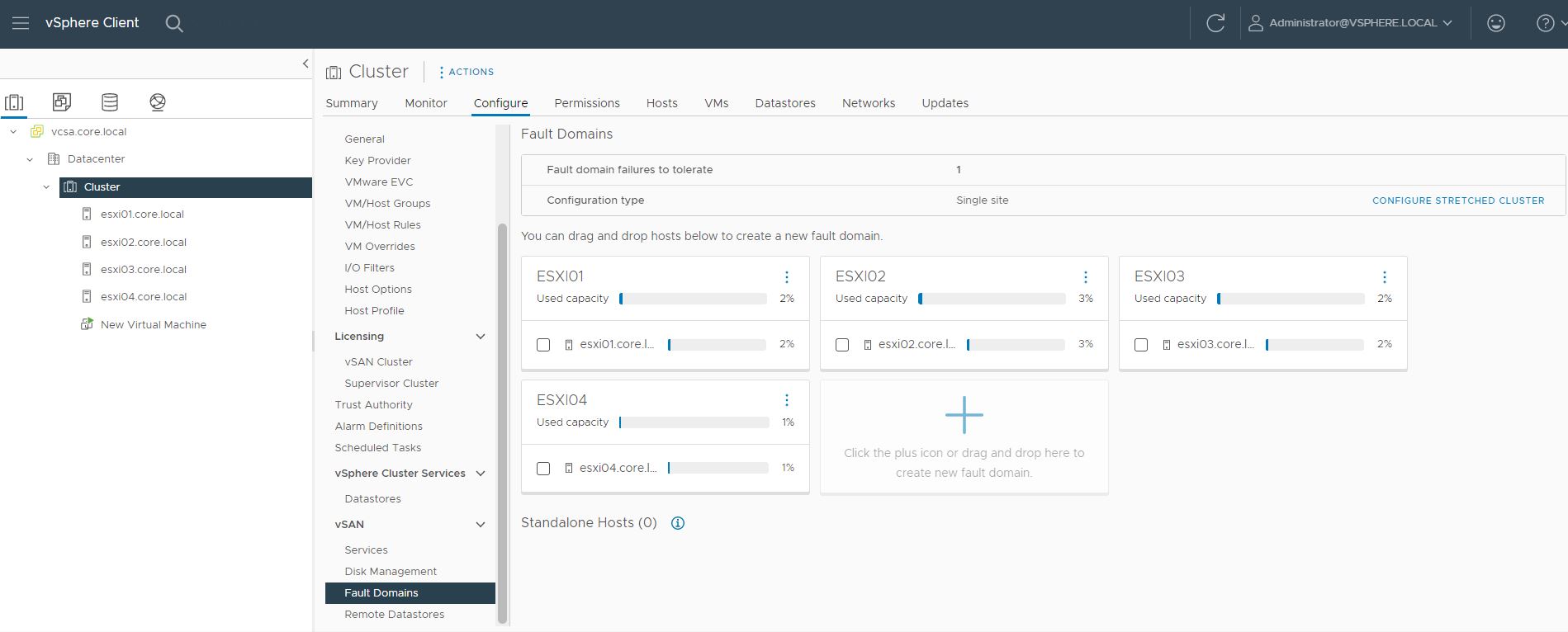Tick the esxi04.core.l... host checkbox
This screenshot has height=632, width=1568.
543,469
